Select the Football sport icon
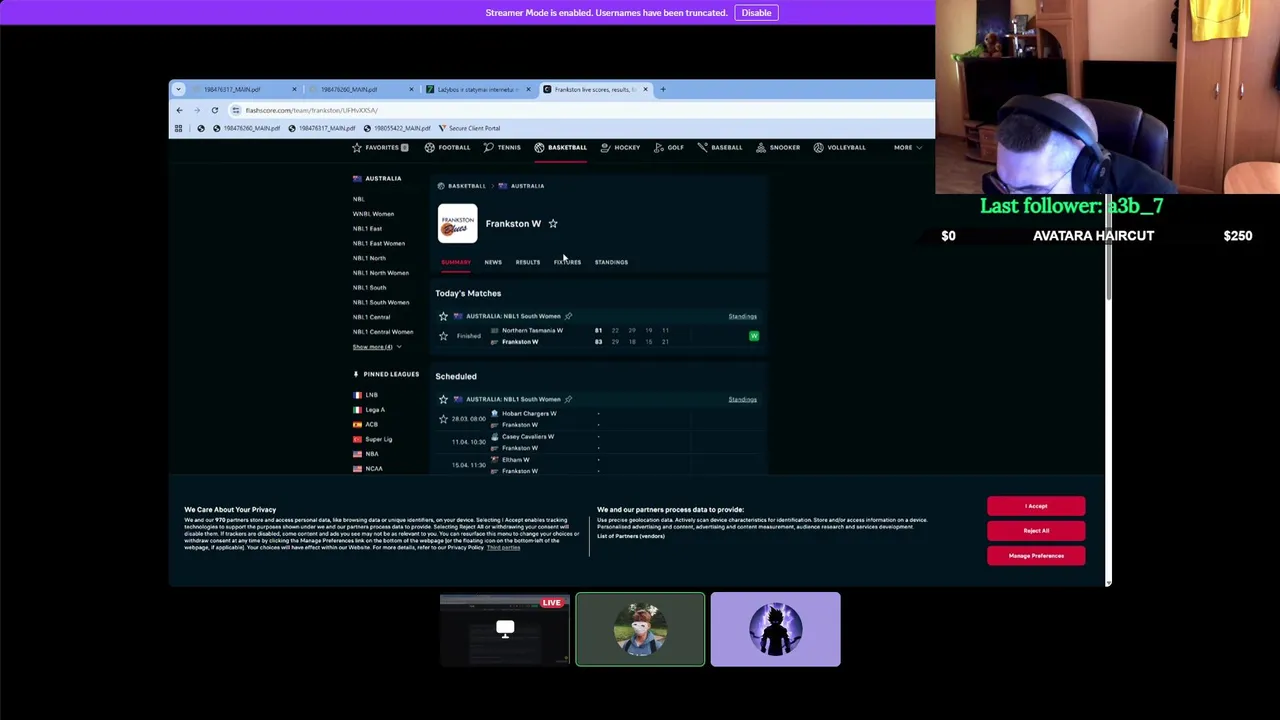The width and height of the screenshot is (1280, 720). tap(429, 147)
